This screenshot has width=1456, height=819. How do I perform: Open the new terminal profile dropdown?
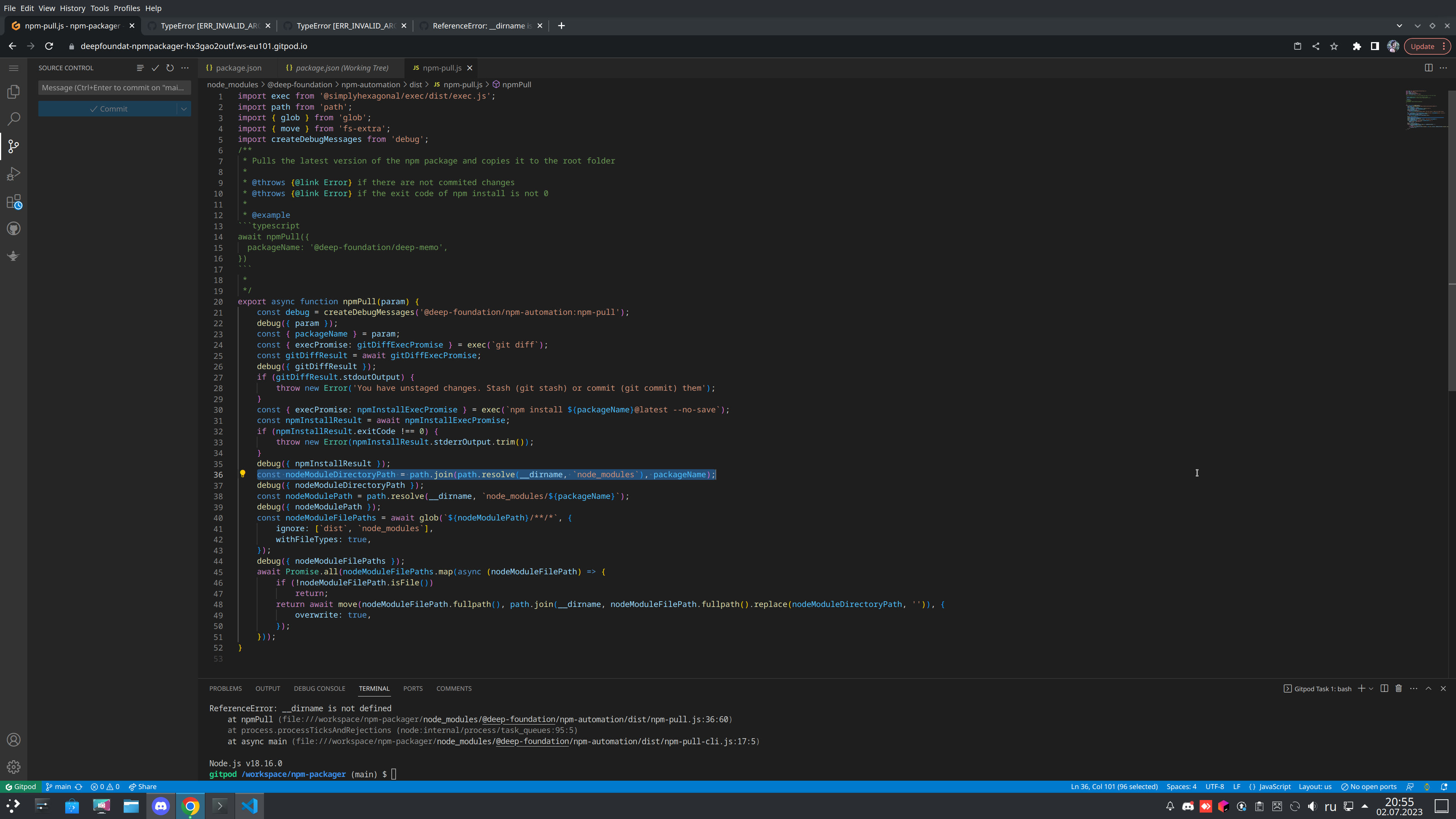1371,689
